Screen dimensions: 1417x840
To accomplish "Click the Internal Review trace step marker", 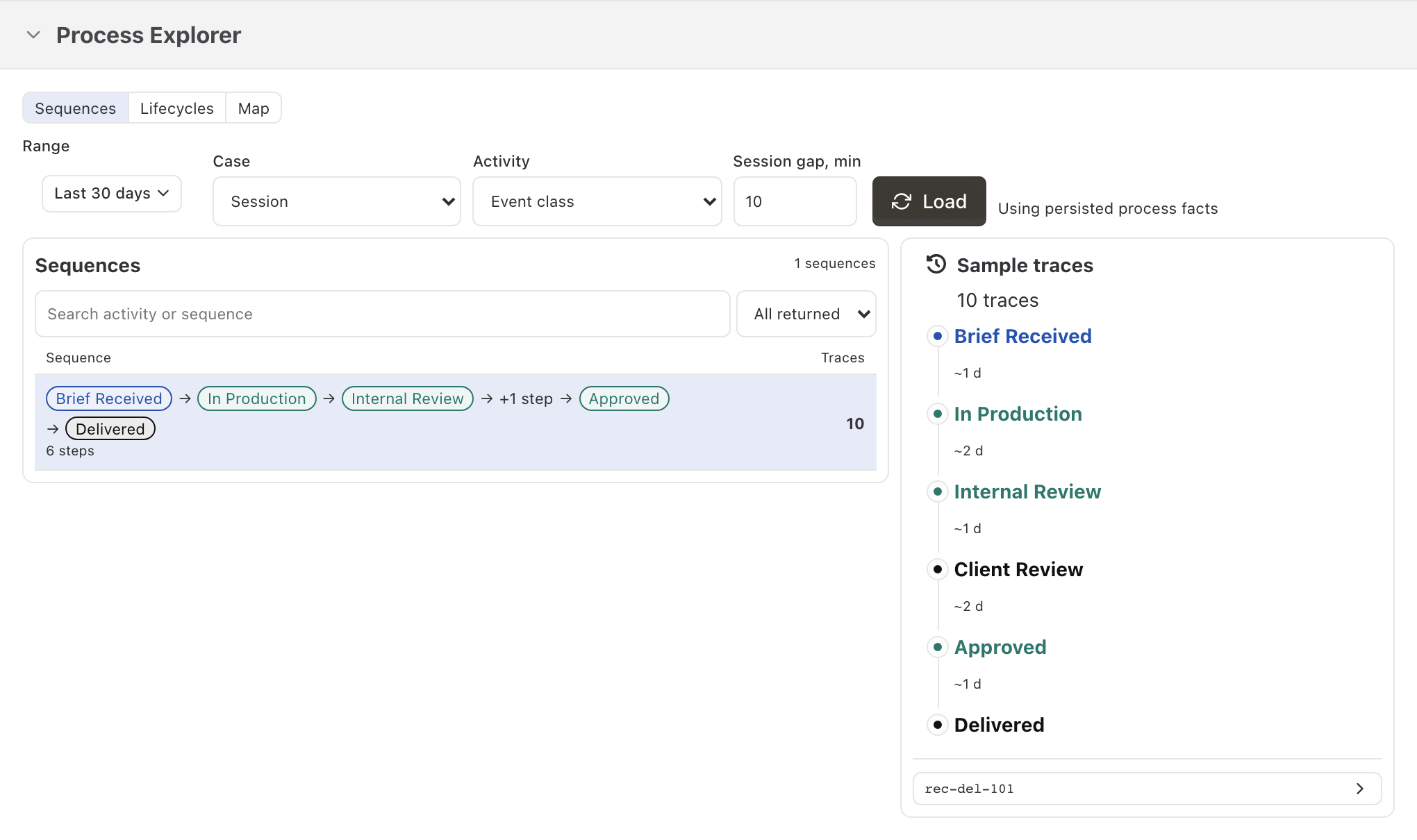I will [x=938, y=492].
